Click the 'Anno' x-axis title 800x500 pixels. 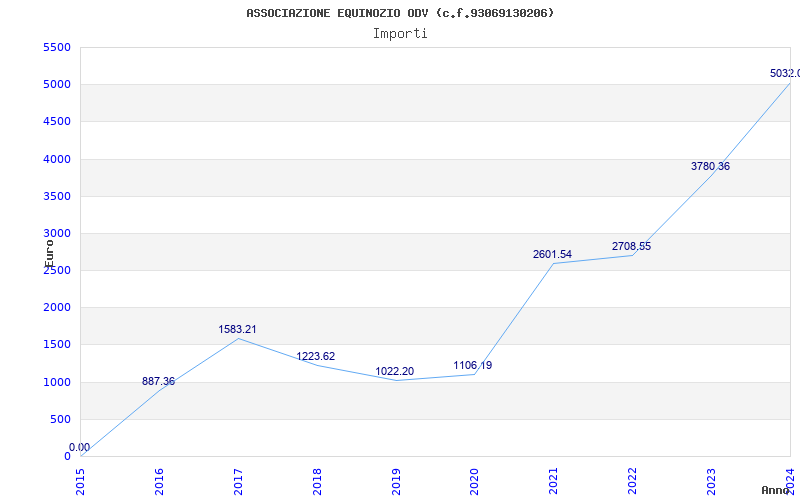pos(775,490)
